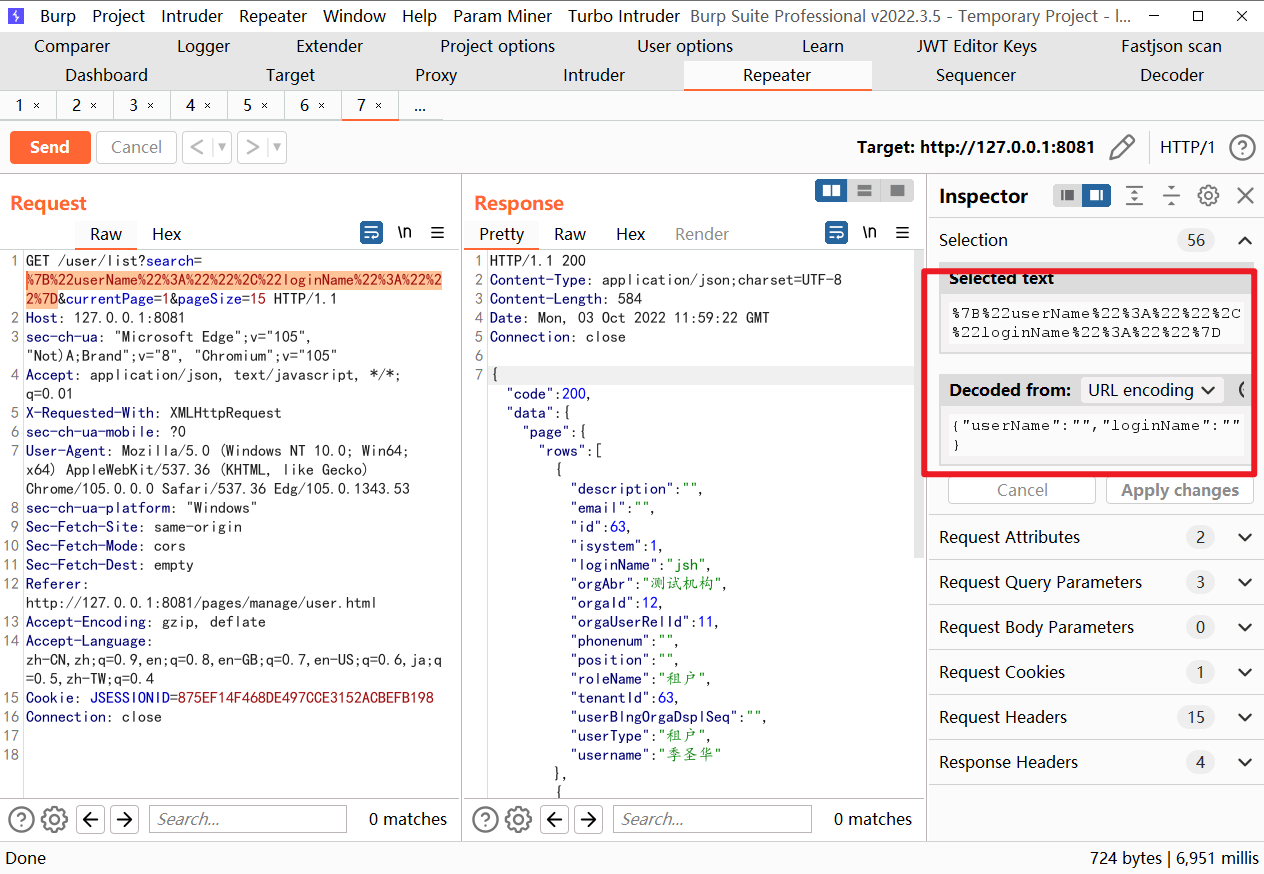
Task: Select the horizontal split layout icon above Response
Action: pyautogui.click(x=863, y=190)
